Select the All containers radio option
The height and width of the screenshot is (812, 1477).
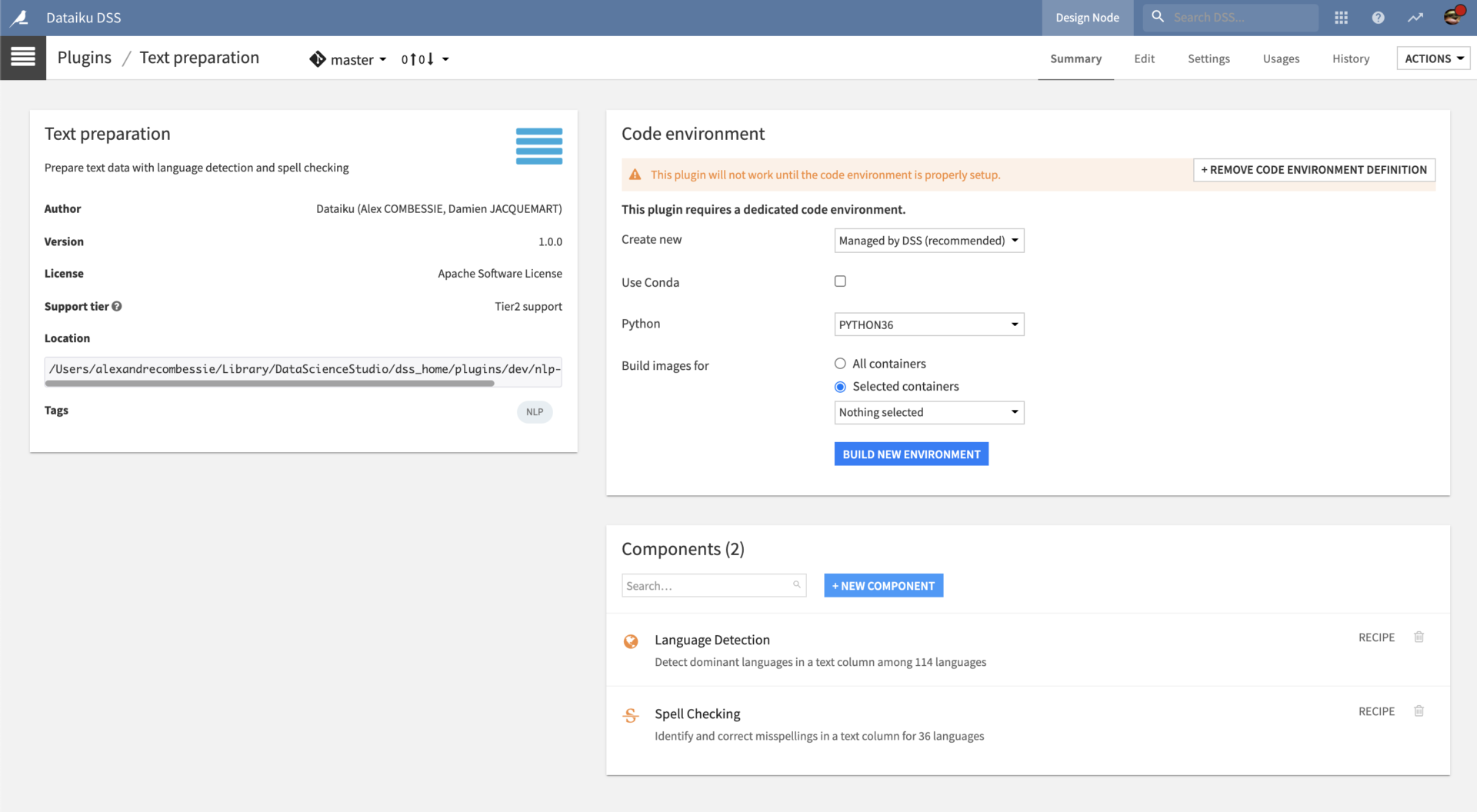point(840,364)
